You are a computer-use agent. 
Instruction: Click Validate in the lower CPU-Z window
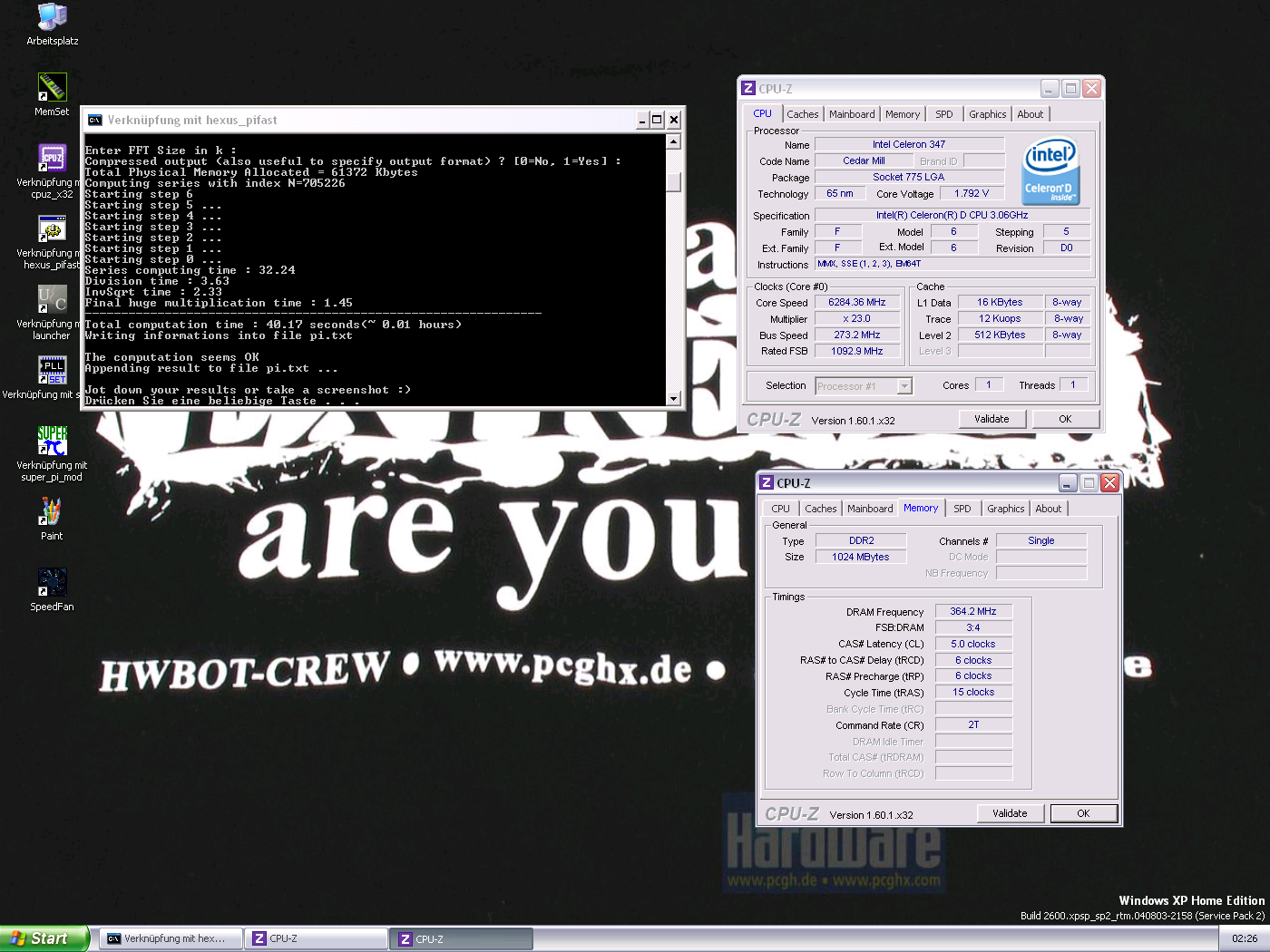pos(1010,813)
